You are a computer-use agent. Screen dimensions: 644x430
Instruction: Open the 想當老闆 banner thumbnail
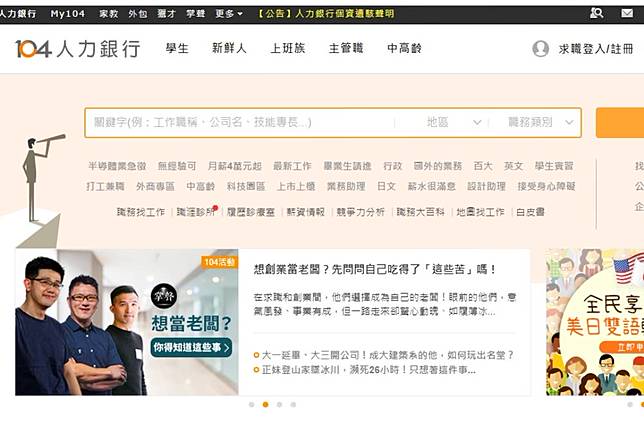click(x=126, y=322)
